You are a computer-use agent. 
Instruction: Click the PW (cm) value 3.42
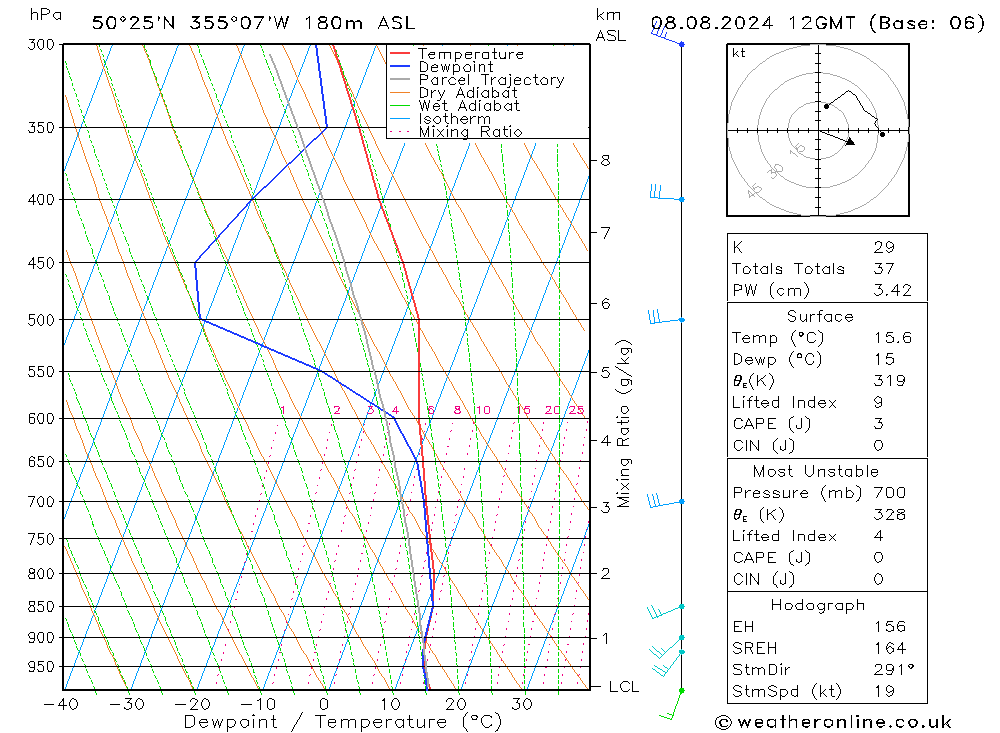tap(892, 290)
